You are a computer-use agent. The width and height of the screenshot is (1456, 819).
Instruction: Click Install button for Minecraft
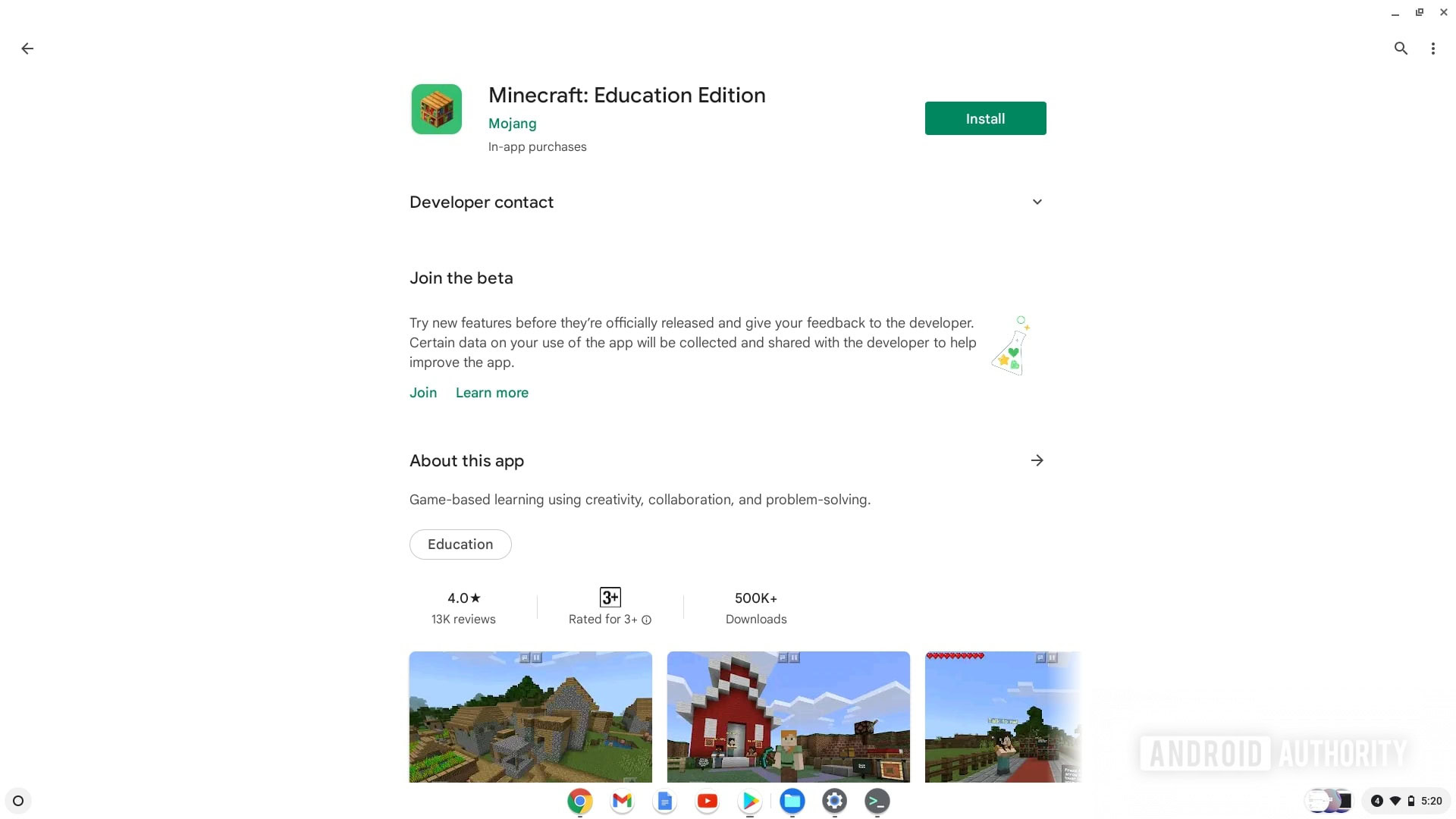click(985, 118)
